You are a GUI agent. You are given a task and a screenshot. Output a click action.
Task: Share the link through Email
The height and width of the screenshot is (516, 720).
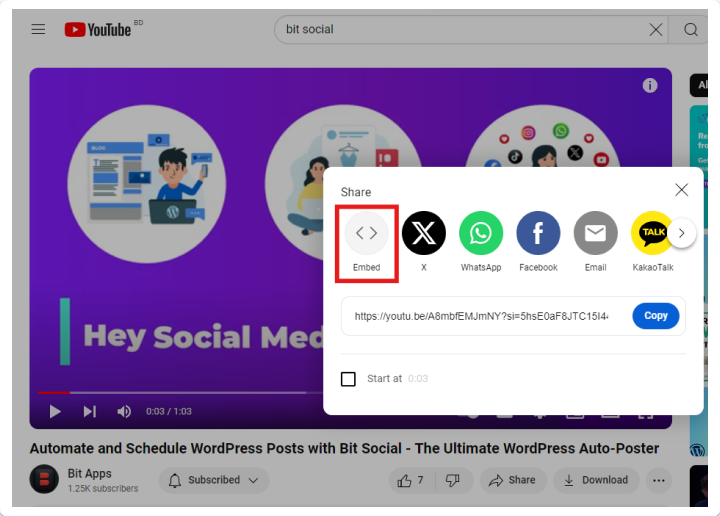[596, 233]
